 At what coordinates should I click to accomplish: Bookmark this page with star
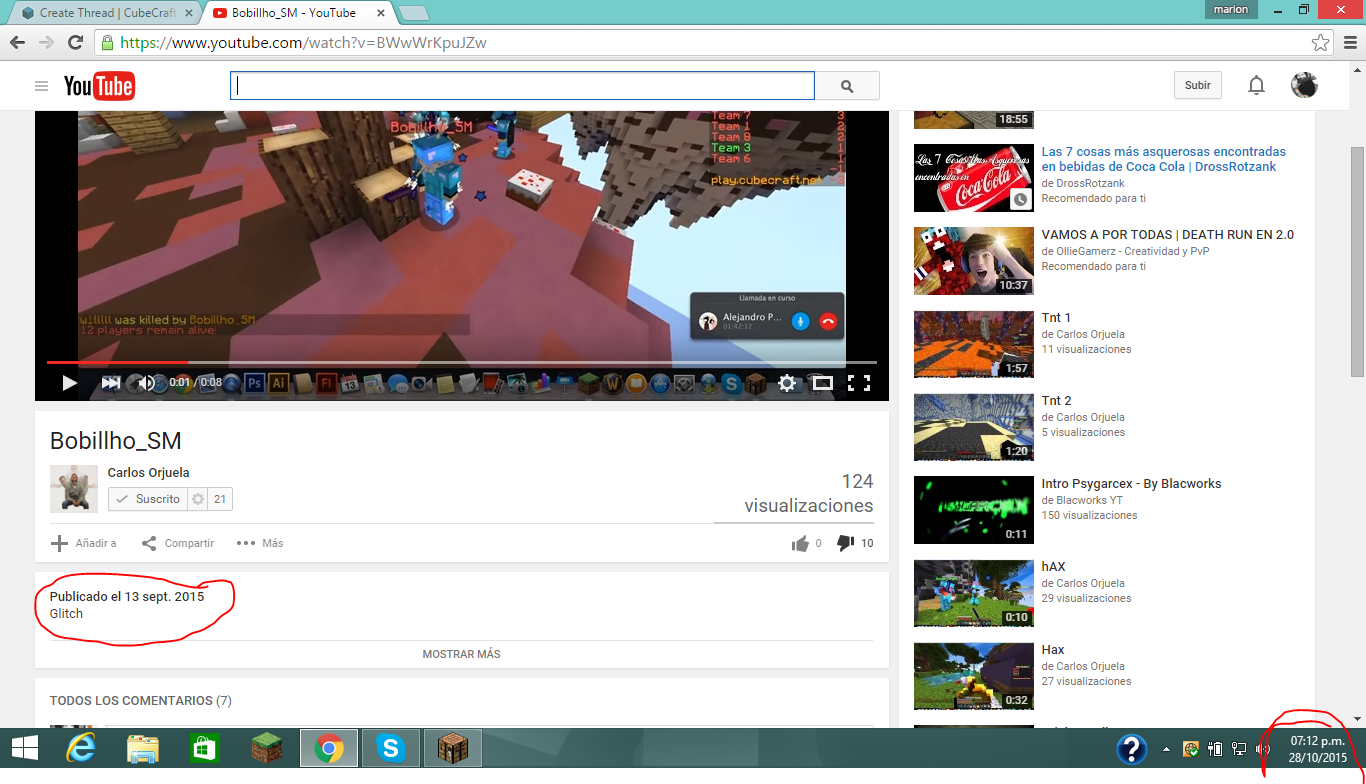tap(1320, 43)
